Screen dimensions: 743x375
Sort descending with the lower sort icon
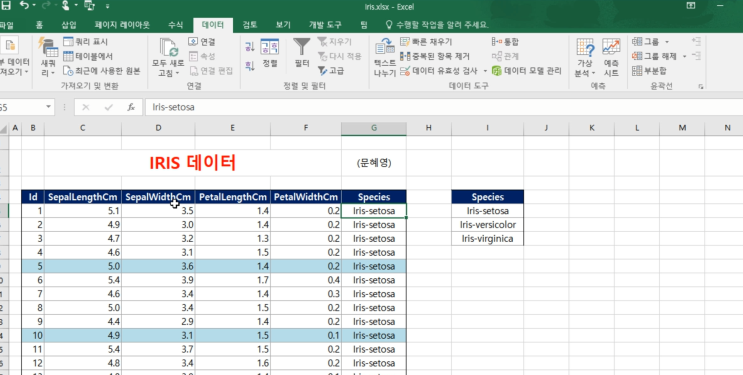coord(250,66)
